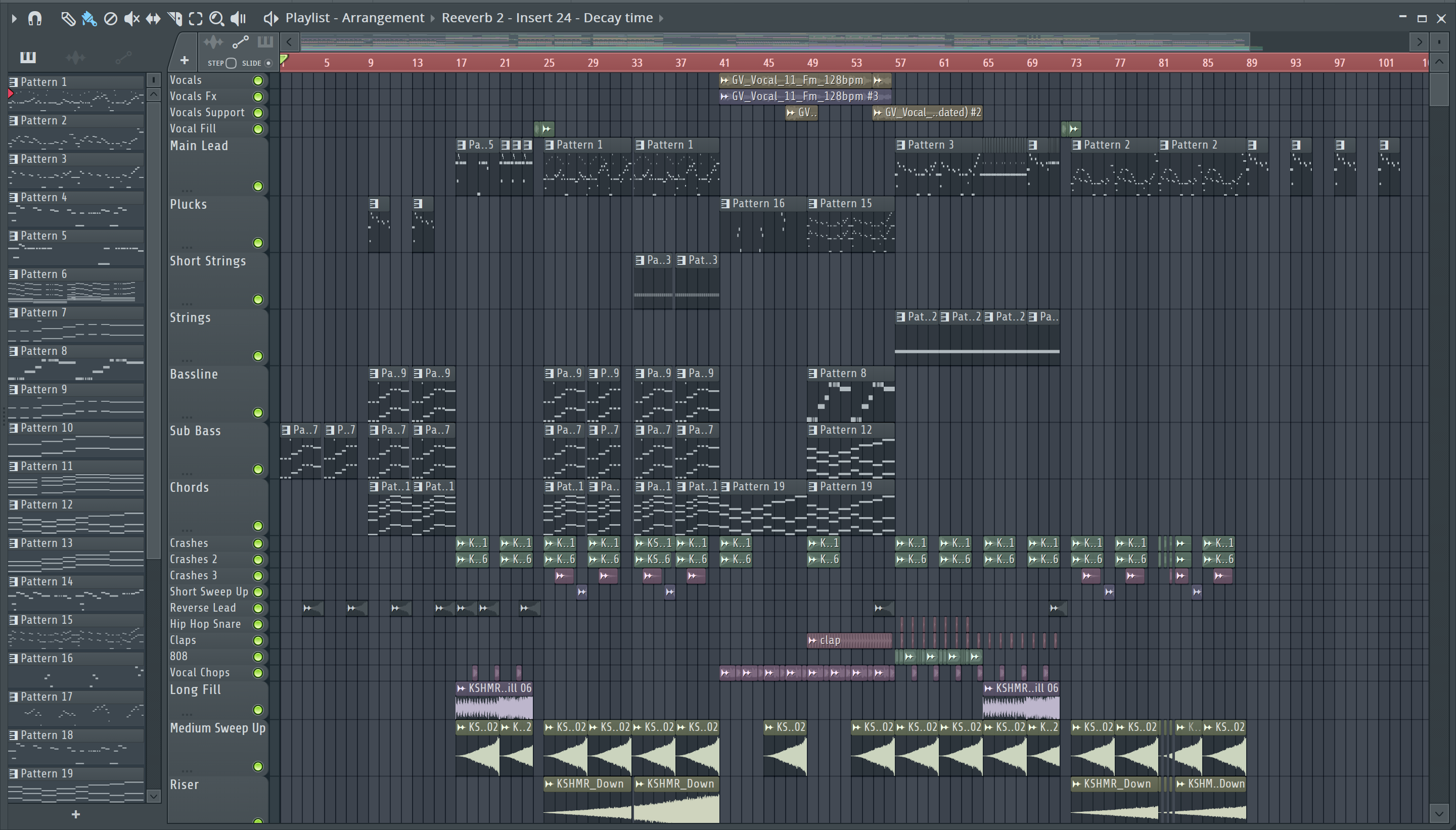Mute the Vocal Fill track
The width and height of the screenshot is (1456, 830).
tap(258, 129)
